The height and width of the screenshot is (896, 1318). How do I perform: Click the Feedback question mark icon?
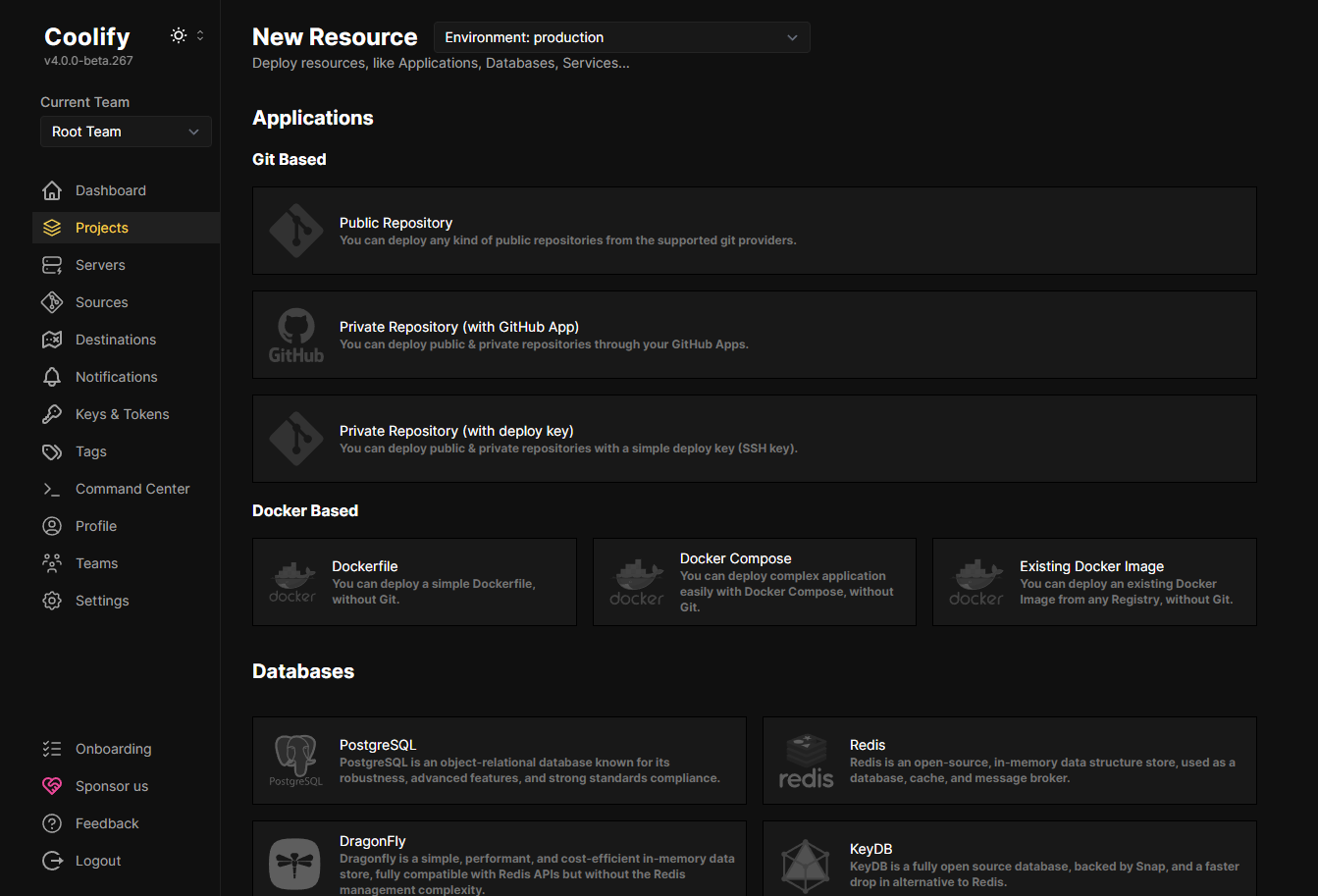pos(52,823)
